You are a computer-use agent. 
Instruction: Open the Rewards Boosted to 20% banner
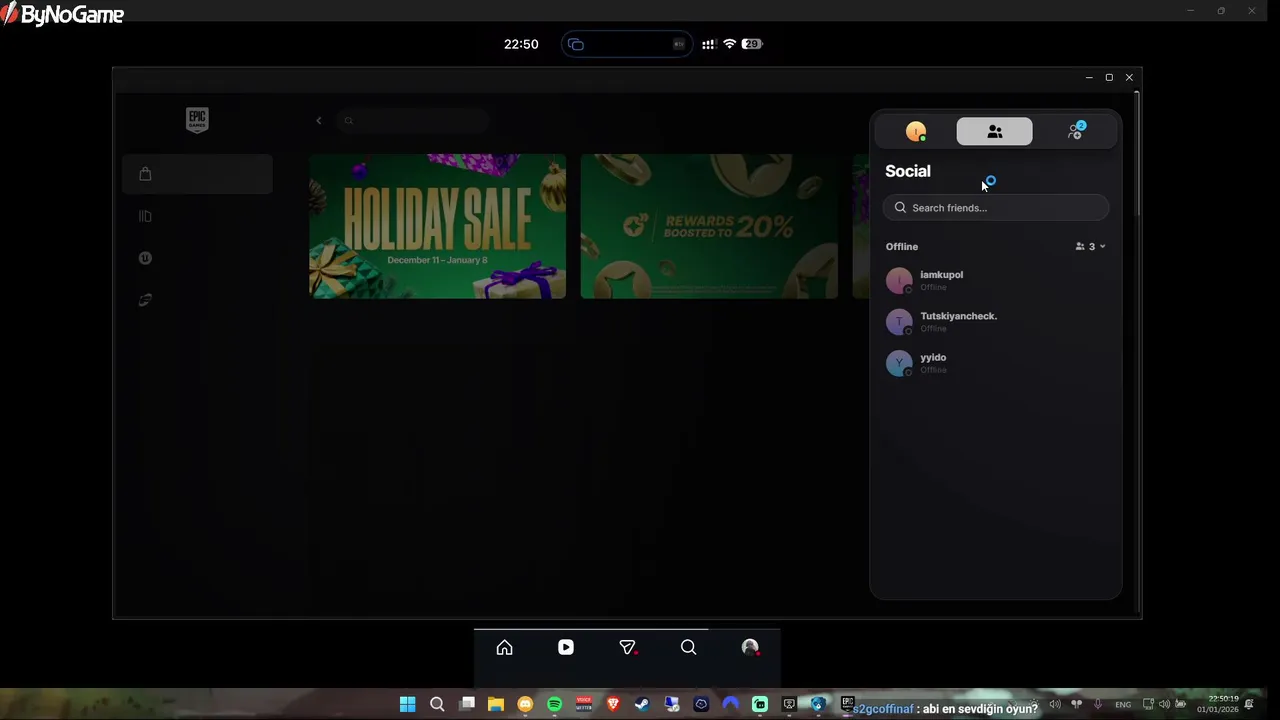(x=709, y=226)
